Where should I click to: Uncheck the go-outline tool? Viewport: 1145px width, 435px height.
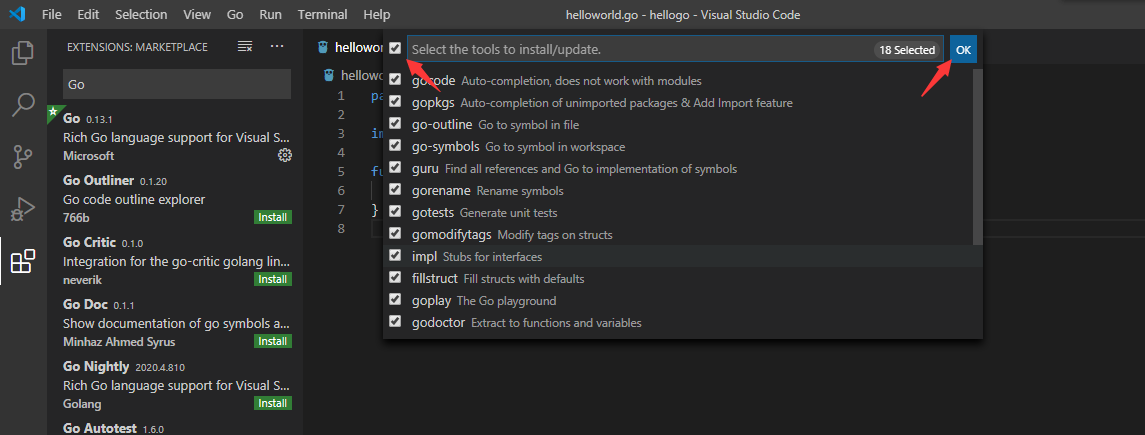[395, 123]
